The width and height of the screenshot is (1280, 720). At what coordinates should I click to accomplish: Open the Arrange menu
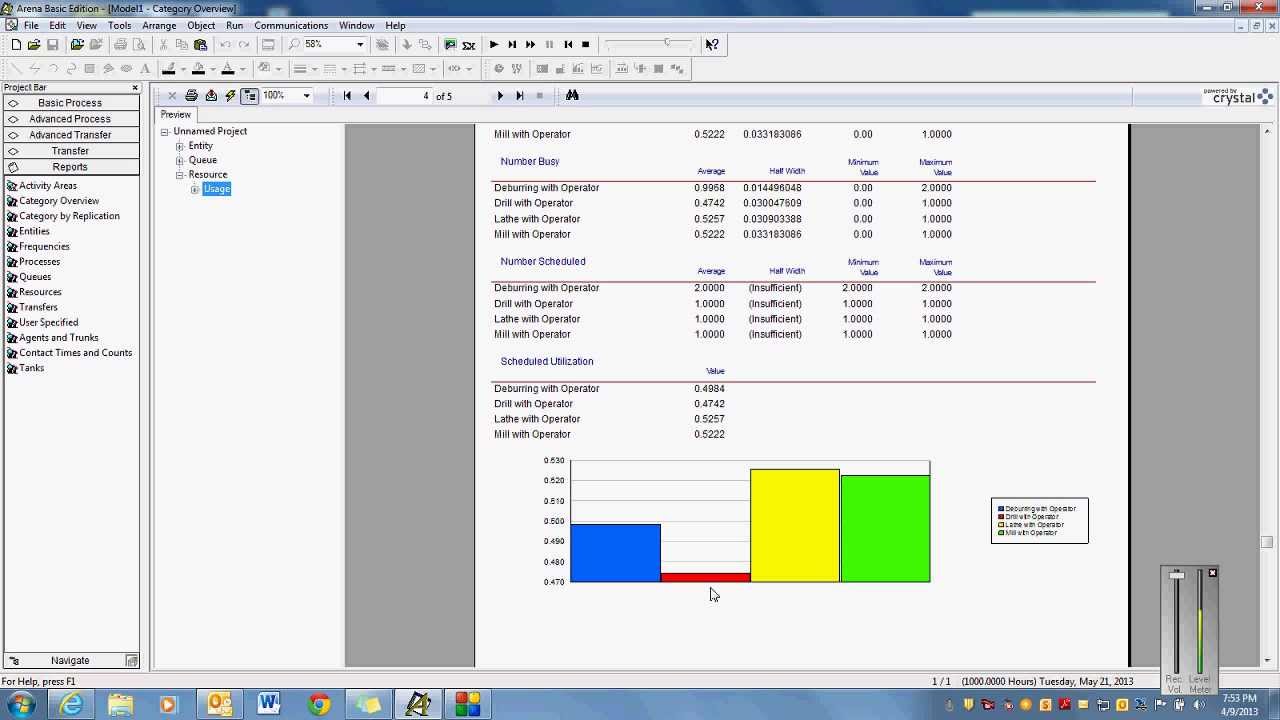pos(159,25)
